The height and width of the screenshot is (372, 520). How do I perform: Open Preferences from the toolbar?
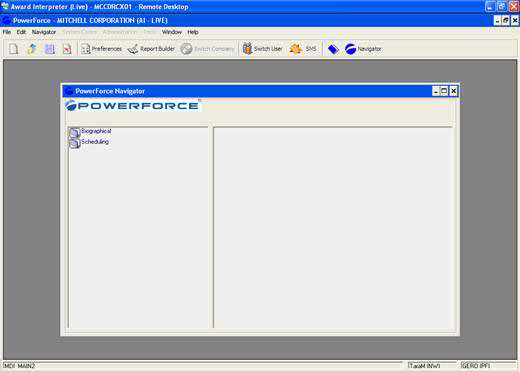[101, 49]
